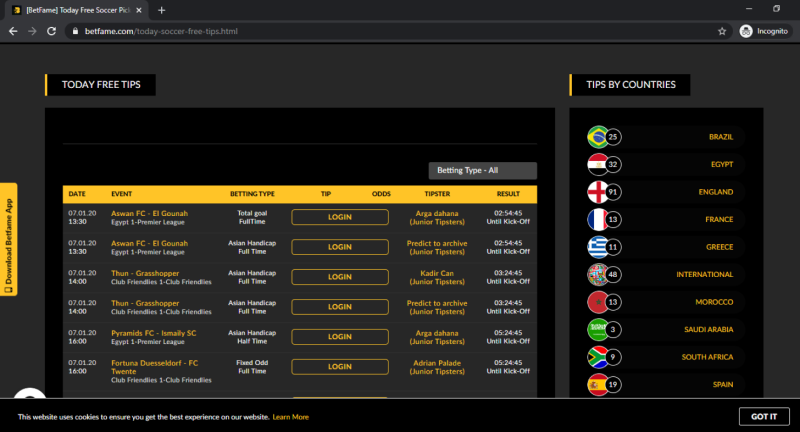Click the BETTING TYPE column header
The width and height of the screenshot is (800, 432).
point(252,194)
